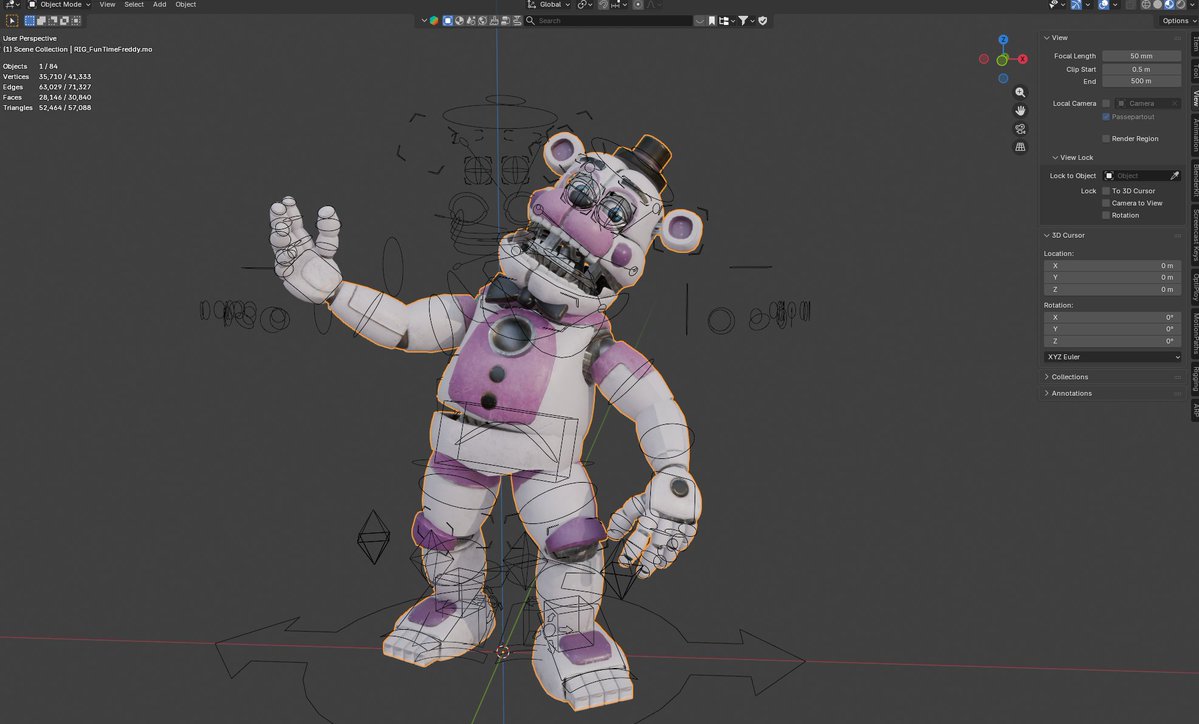This screenshot has width=1199, height=724.
Task: Toggle the show gizmo icon
Action: point(1076,5)
